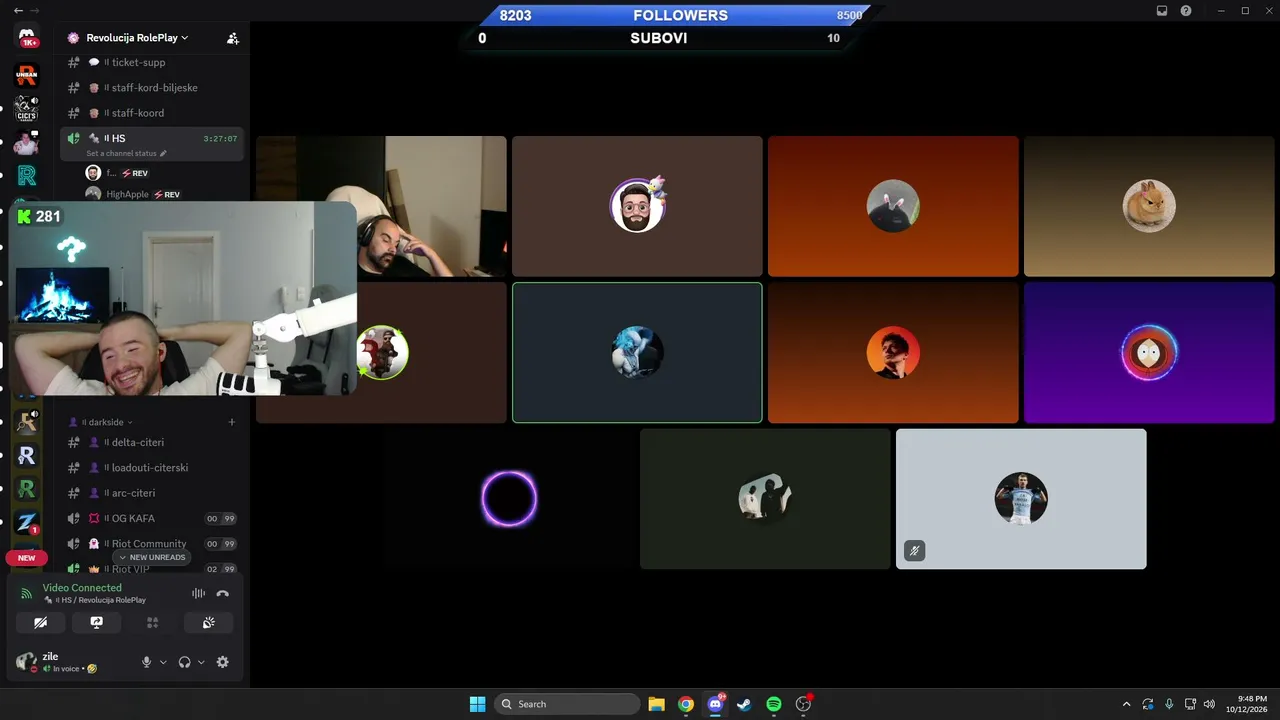Open Steam from taskbar

(x=744, y=704)
